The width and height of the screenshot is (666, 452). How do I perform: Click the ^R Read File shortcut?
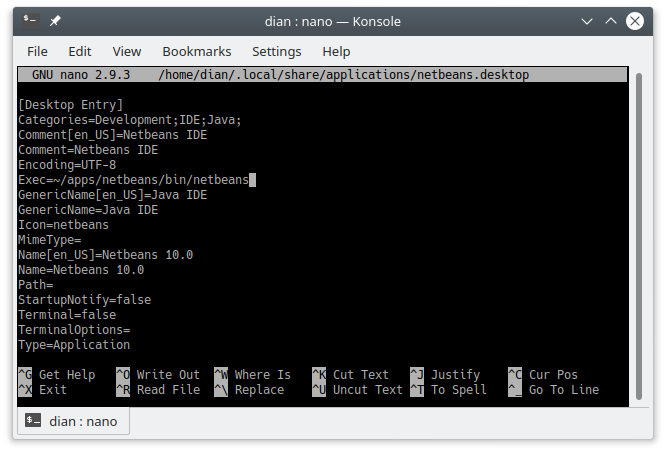158,390
